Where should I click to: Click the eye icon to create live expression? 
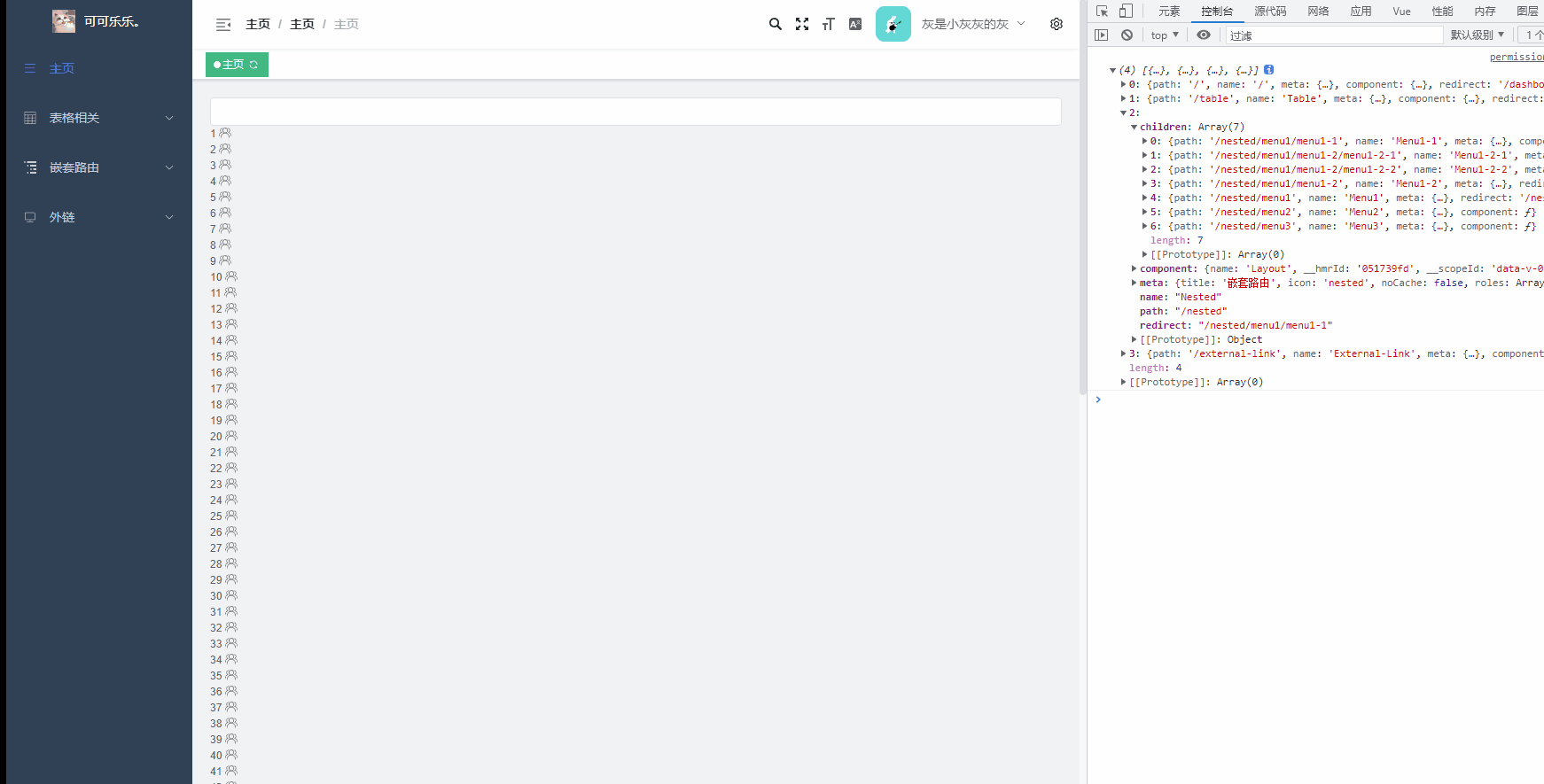click(1204, 35)
